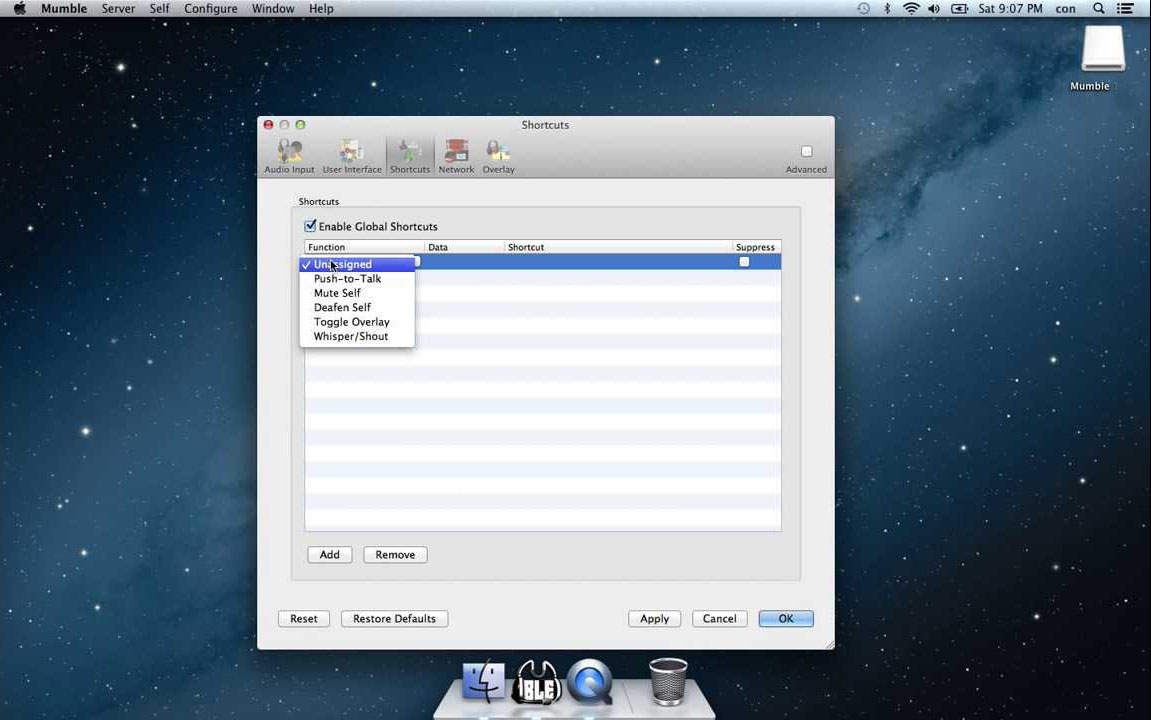Tick the Suppress checkbox in first row
The height and width of the screenshot is (720, 1151).
click(744, 262)
